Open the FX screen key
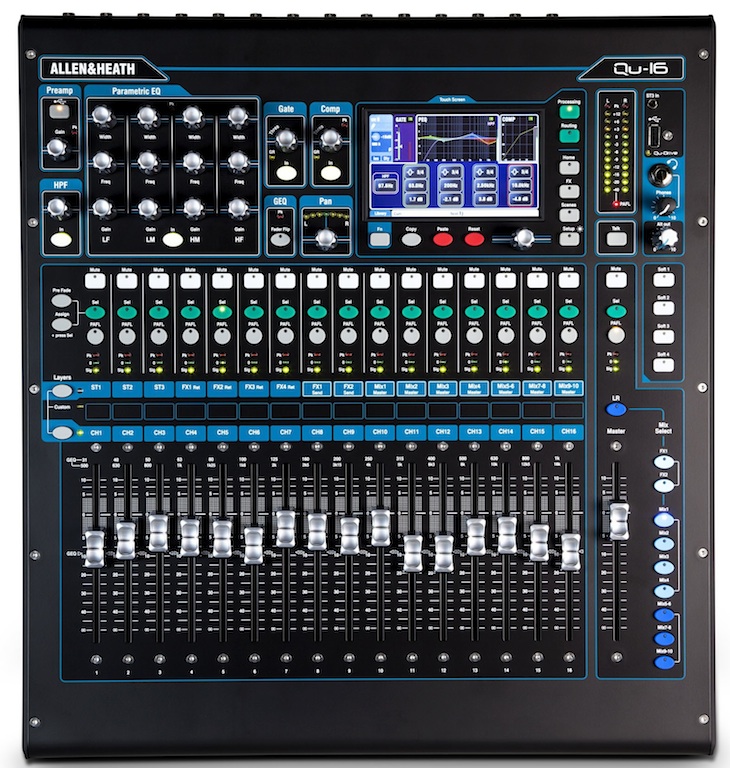Image resolution: width=730 pixels, height=768 pixels. coord(569,192)
